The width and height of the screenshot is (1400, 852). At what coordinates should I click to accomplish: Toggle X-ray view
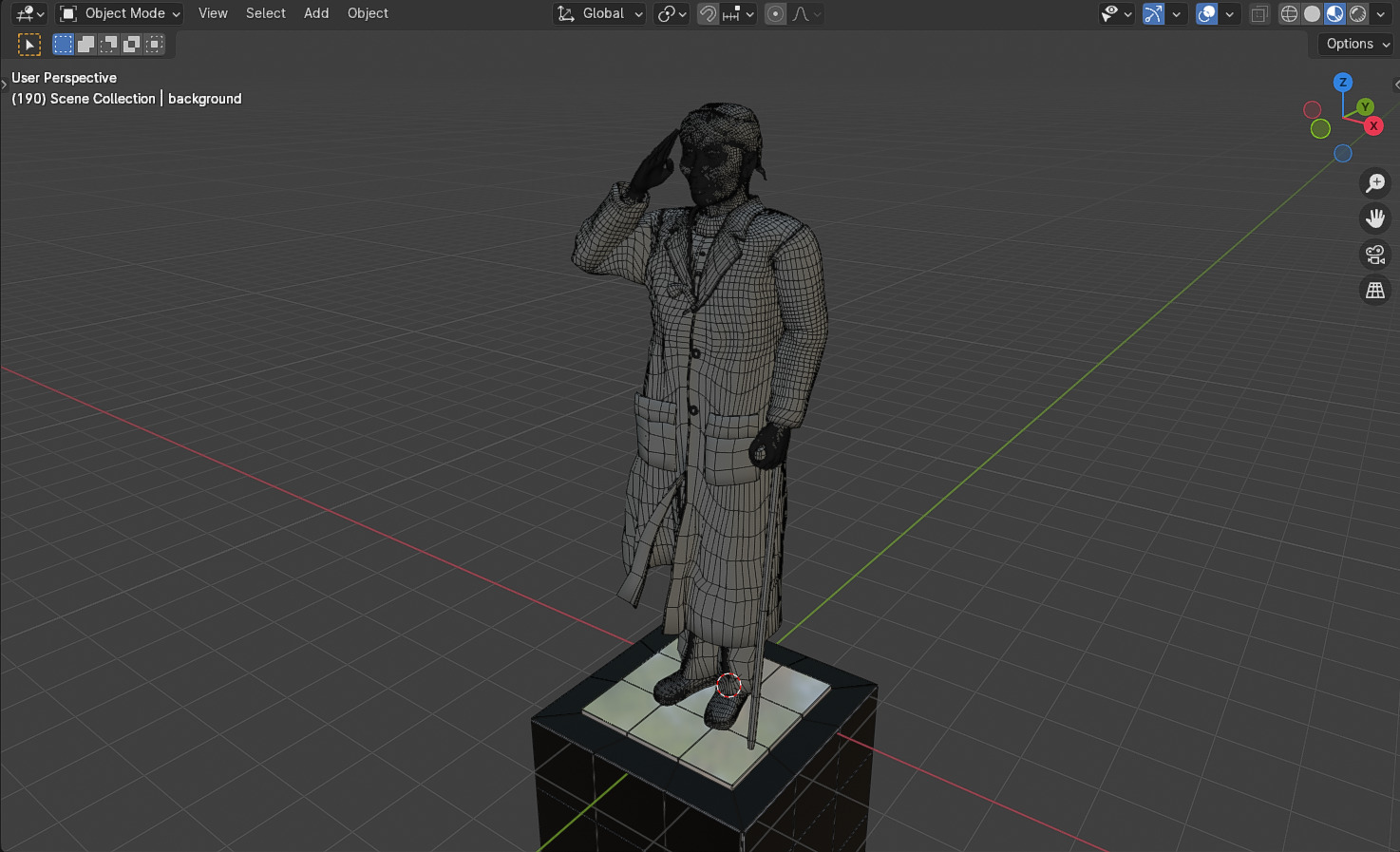[1259, 13]
